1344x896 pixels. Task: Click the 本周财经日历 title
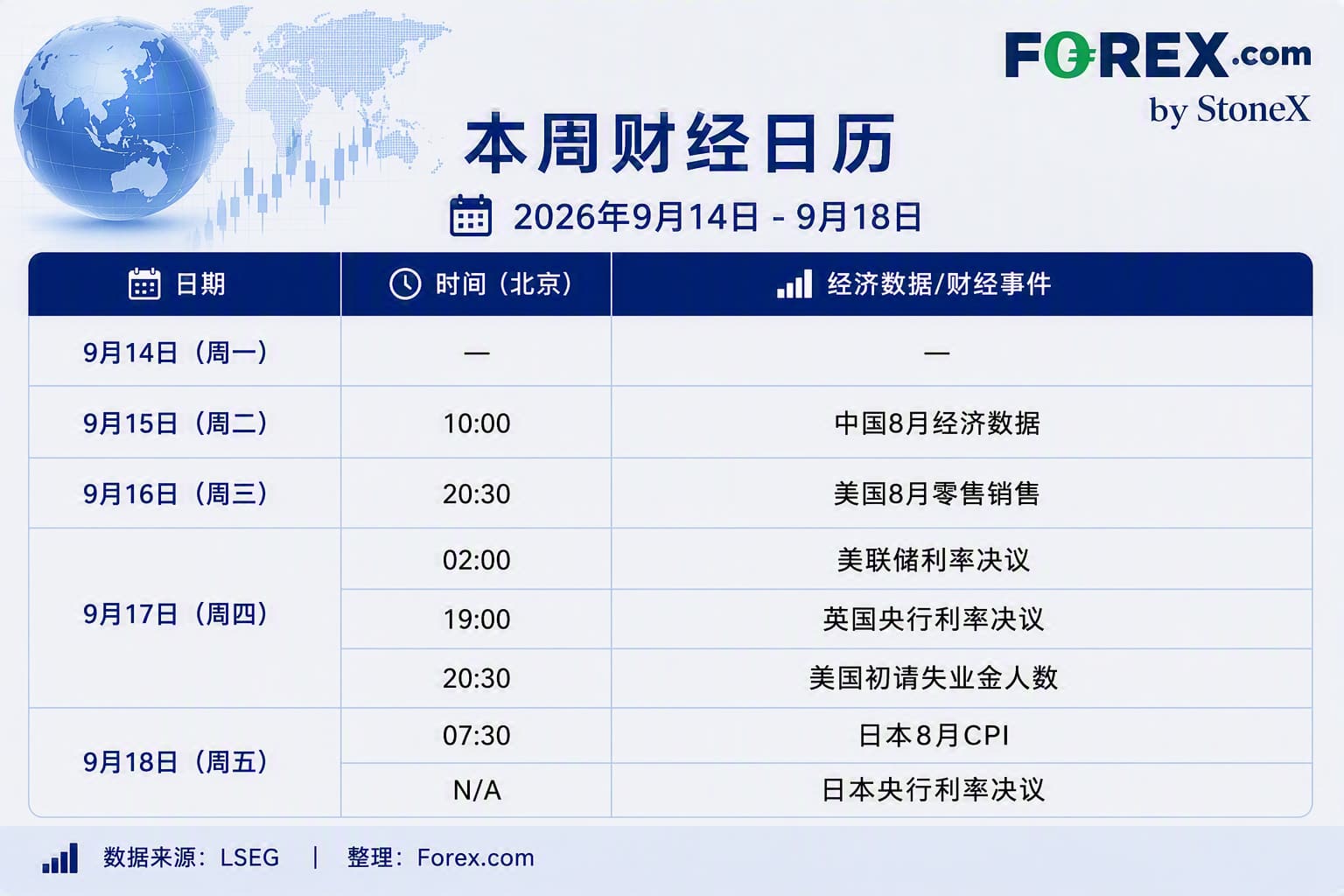pos(680,144)
